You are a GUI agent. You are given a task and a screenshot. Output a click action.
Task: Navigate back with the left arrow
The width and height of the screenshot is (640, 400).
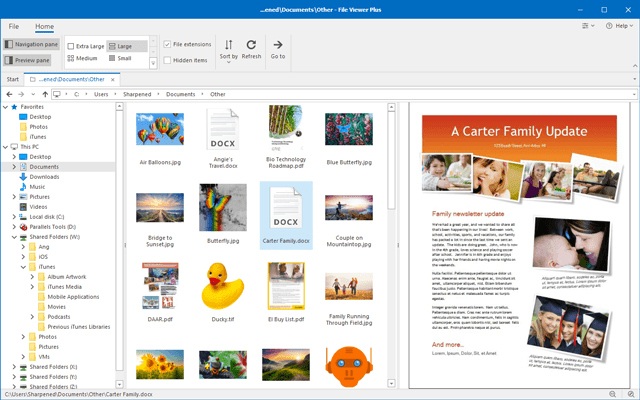[x=9, y=94]
